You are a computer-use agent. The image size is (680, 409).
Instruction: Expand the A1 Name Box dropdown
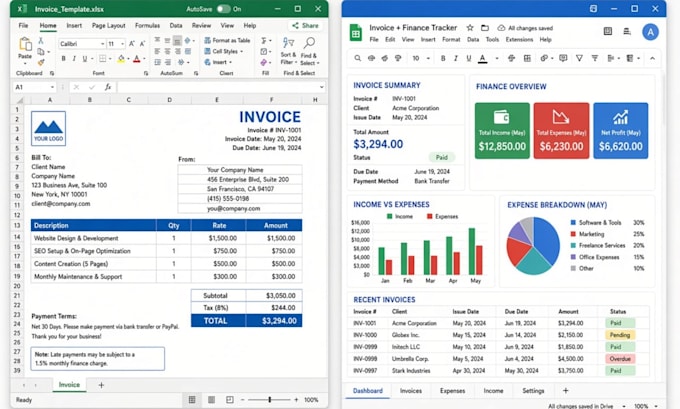point(52,87)
